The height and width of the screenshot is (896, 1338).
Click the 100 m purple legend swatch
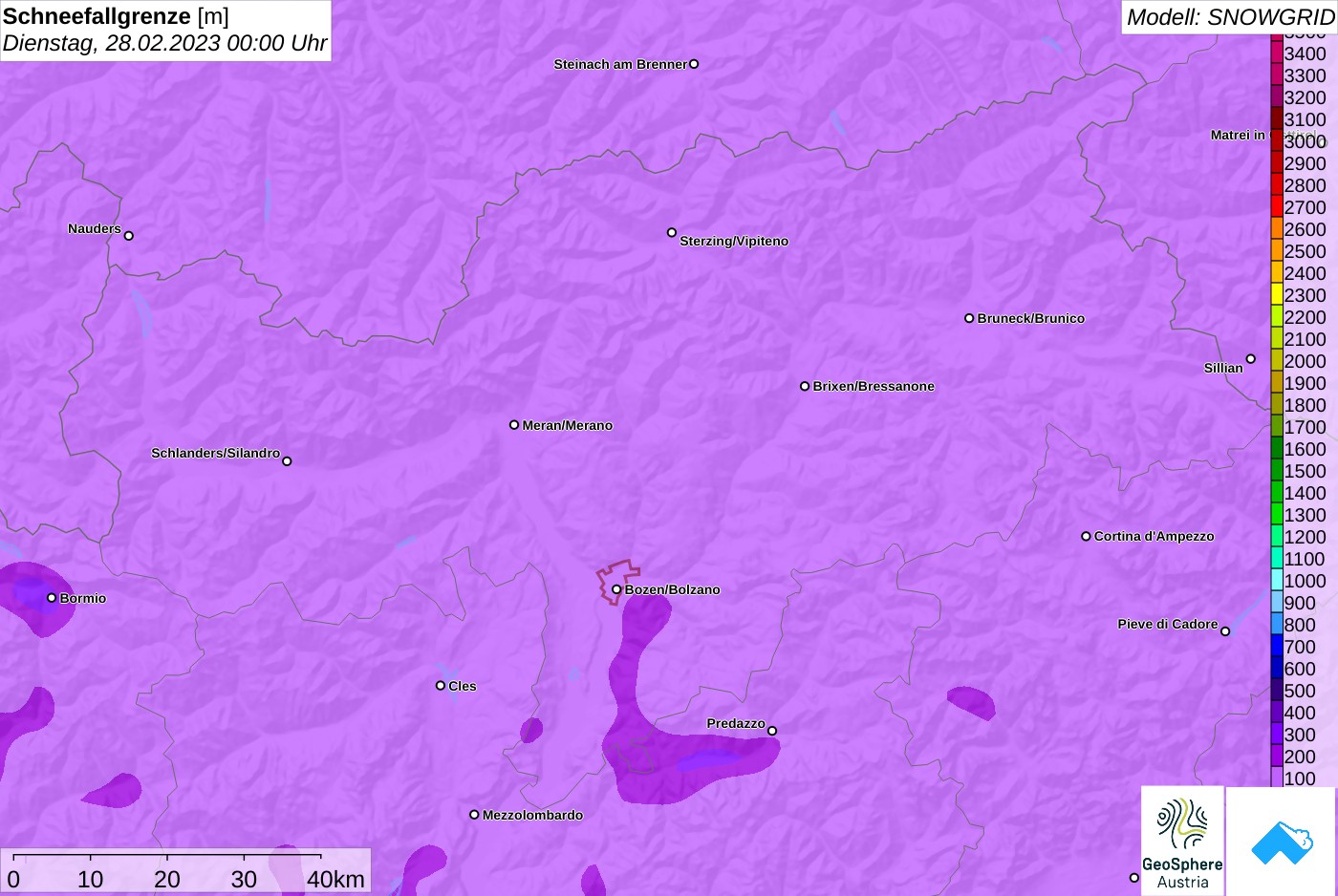tap(1276, 779)
